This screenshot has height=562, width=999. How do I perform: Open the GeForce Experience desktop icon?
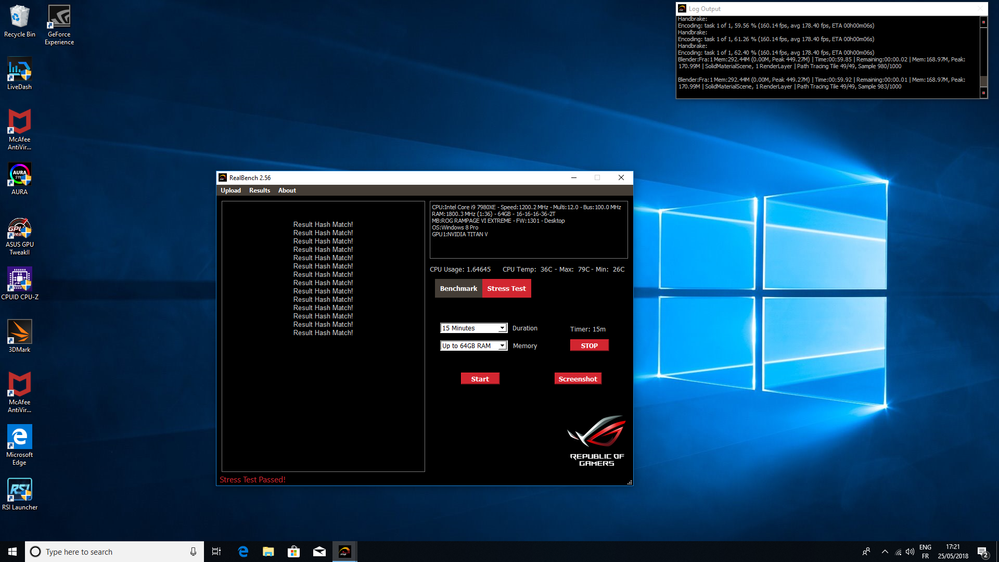coord(59,25)
